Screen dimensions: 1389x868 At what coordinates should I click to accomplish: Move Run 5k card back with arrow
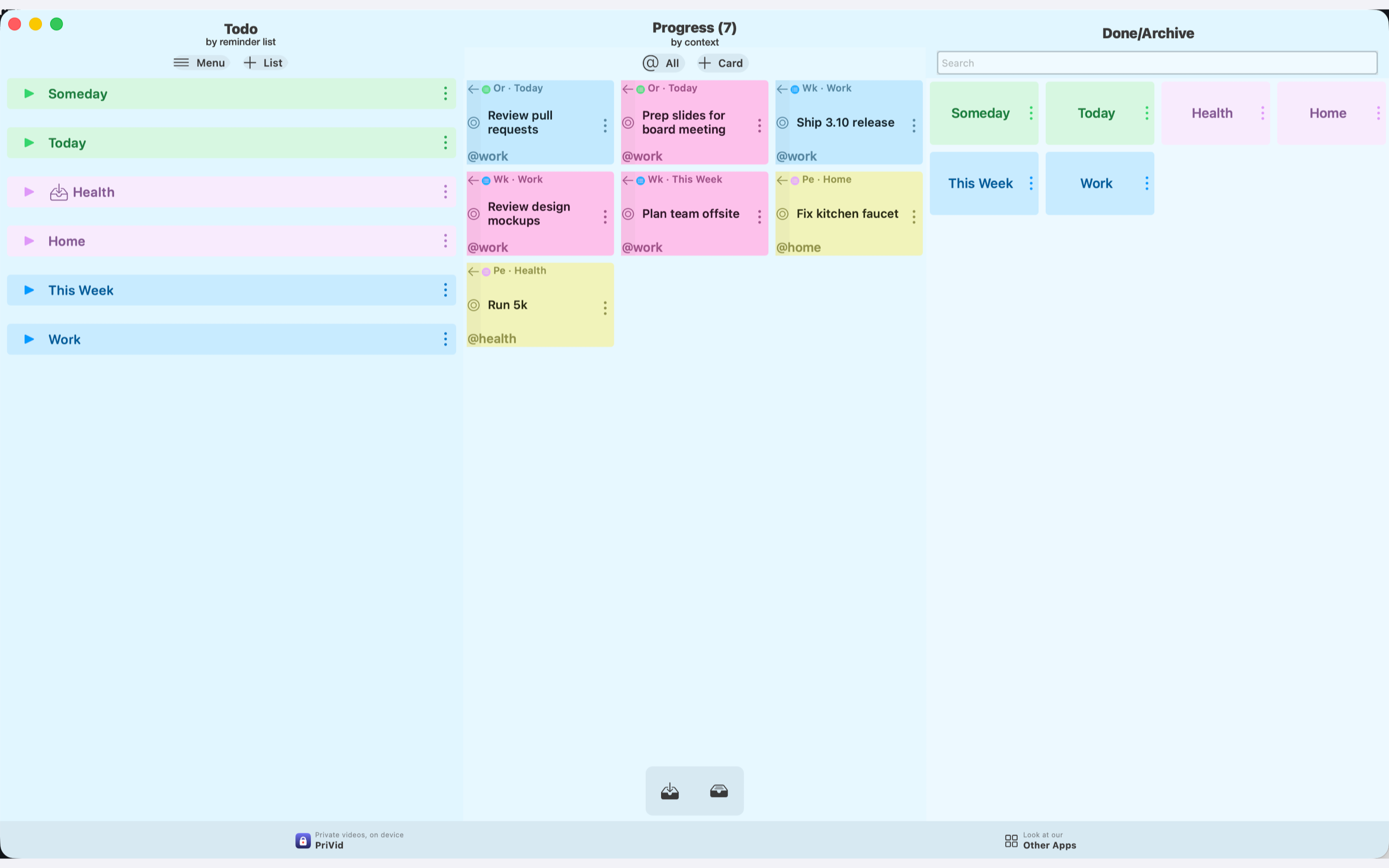tap(474, 271)
